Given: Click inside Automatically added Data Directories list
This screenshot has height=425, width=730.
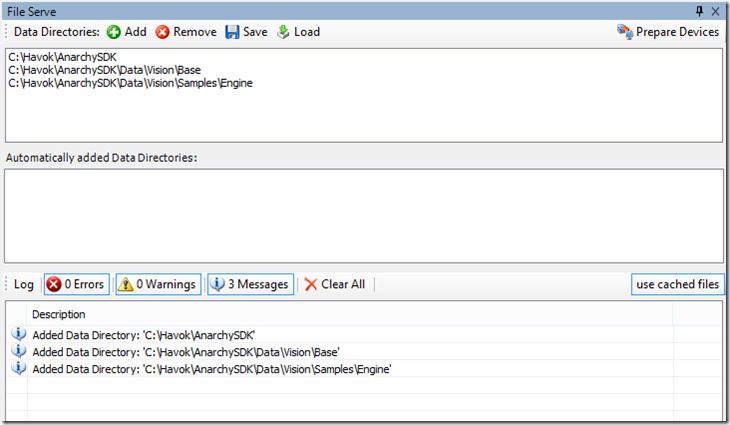Looking at the screenshot, I should 364,215.
